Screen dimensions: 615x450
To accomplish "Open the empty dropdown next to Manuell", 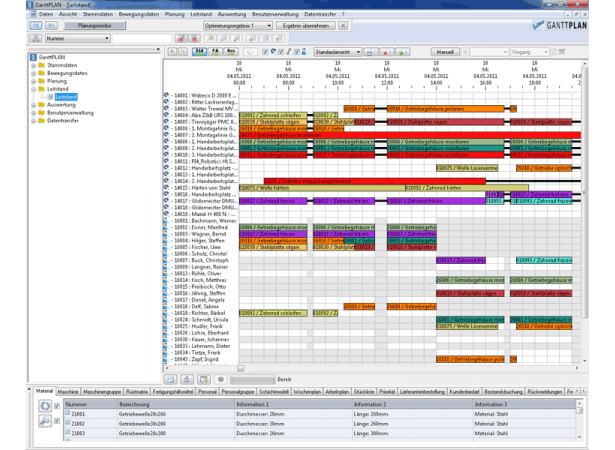I will (x=489, y=52).
